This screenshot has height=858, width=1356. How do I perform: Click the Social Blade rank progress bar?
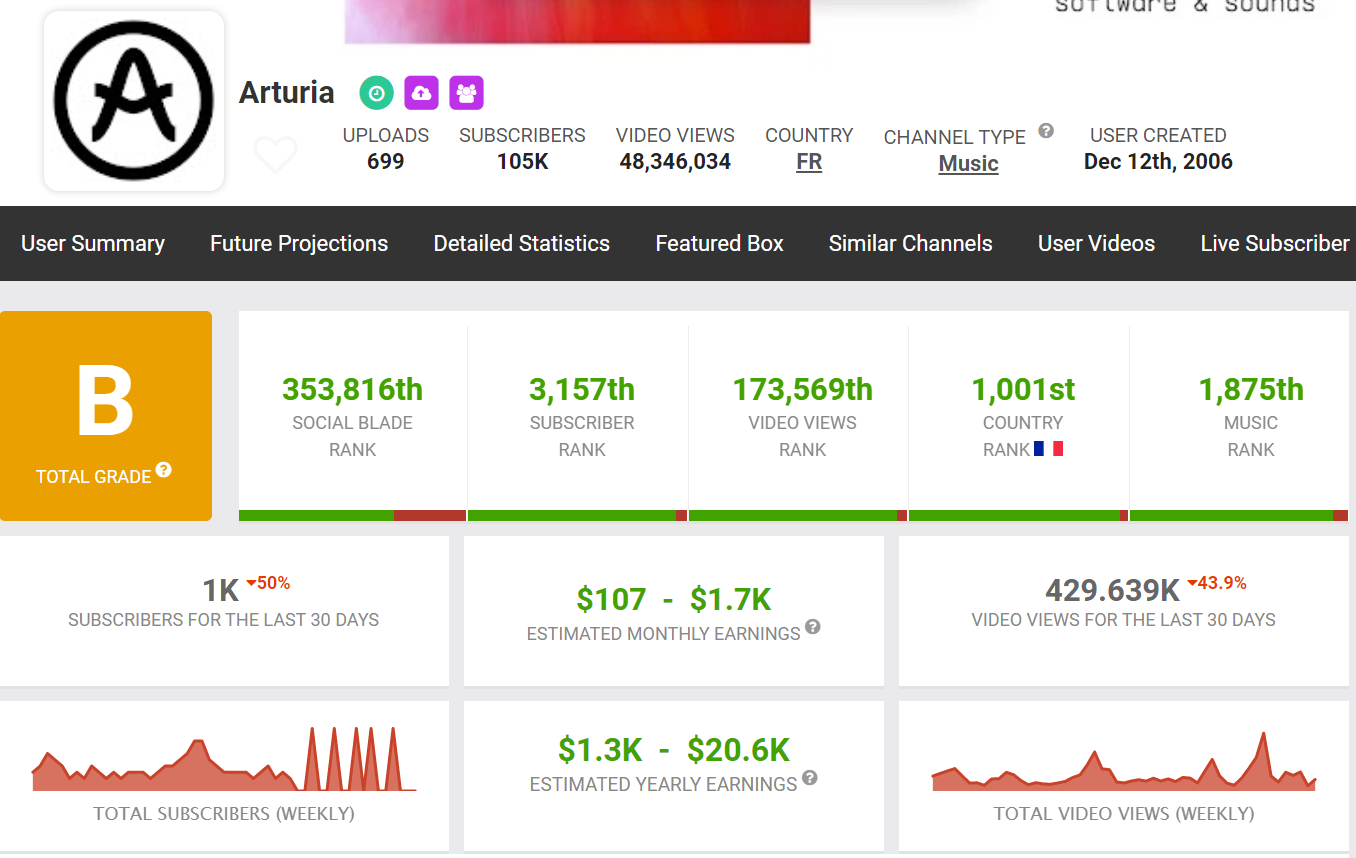point(353,516)
